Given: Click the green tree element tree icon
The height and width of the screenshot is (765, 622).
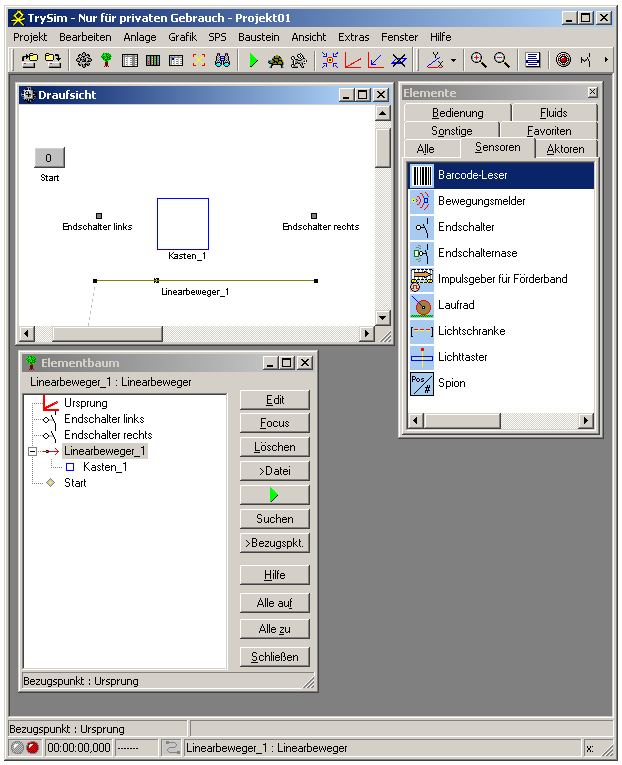Looking at the screenshot, I should 106,60.
